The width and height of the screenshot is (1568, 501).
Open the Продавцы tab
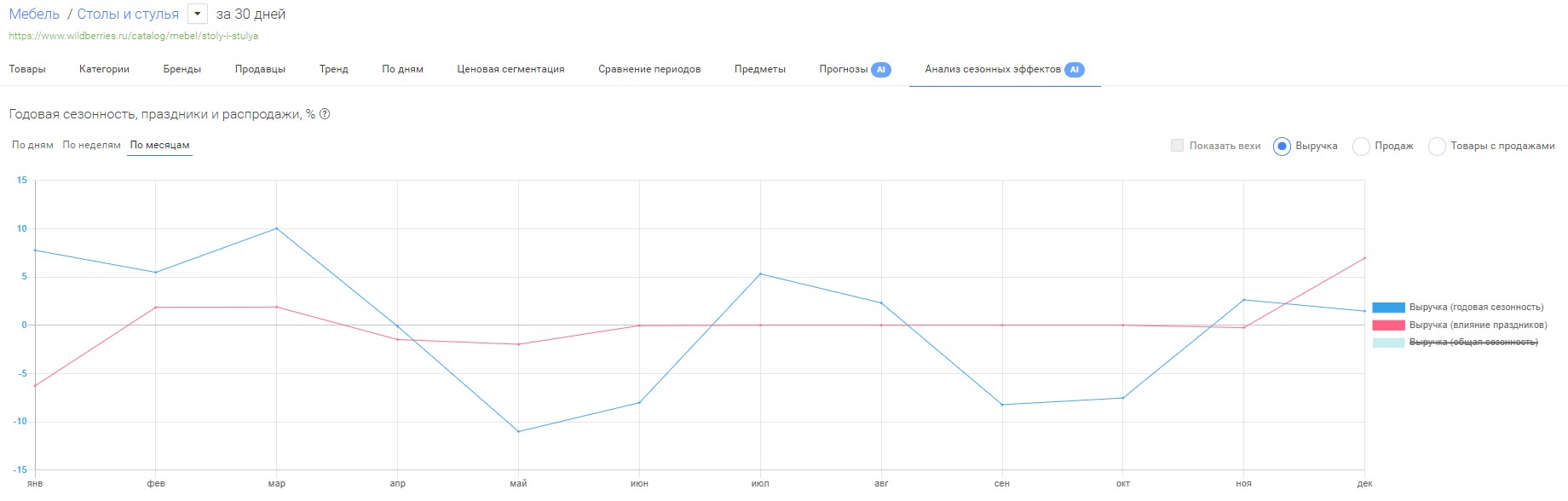260,69
